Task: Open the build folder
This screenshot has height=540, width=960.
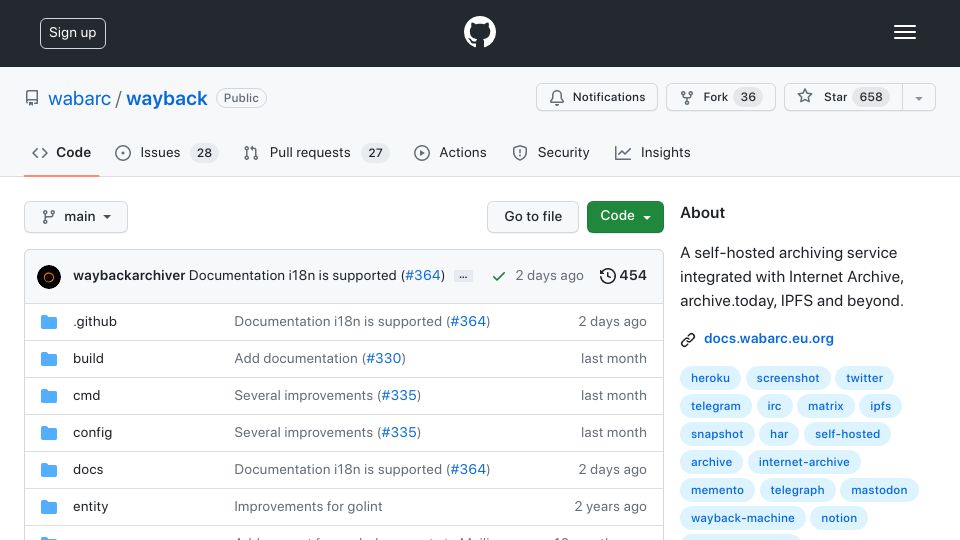Action: (x=88, y=358)
